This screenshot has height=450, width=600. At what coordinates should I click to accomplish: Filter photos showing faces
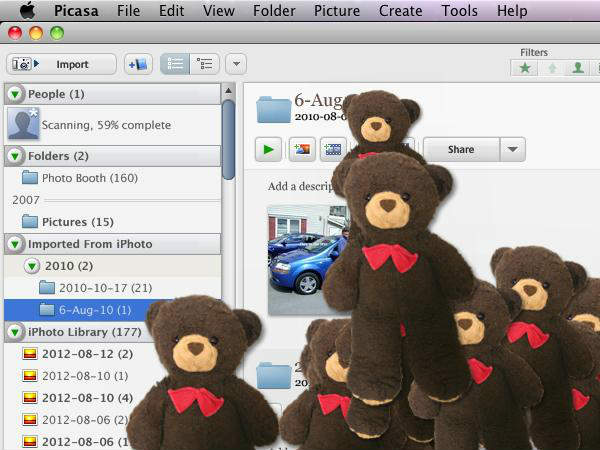tap(578, 68)
